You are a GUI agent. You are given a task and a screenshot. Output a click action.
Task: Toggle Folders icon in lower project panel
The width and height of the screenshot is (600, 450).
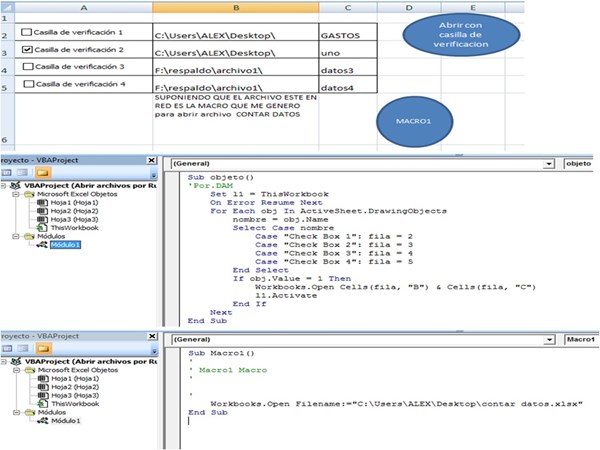coord(43,349)
